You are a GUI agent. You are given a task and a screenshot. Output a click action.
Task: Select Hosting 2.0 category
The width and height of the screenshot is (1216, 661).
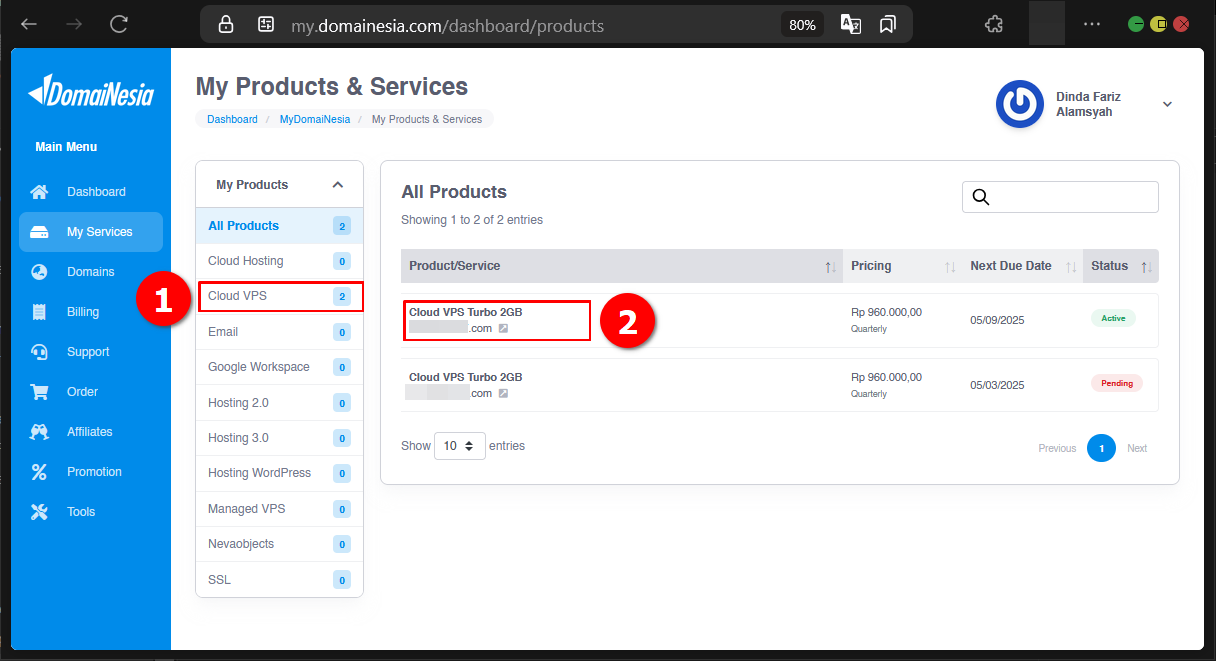click(280, 403)
